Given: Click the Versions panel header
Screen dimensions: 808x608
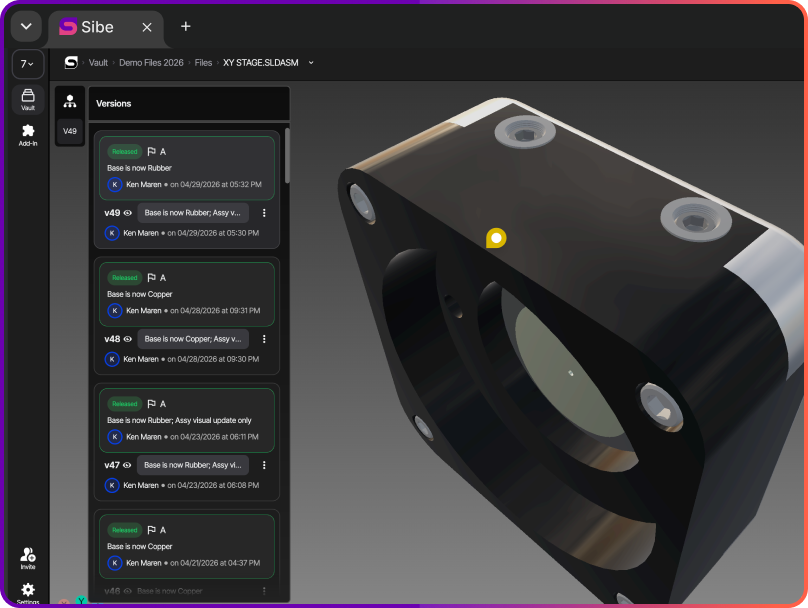Looking at the screenshot, I should tap(189, 104).
